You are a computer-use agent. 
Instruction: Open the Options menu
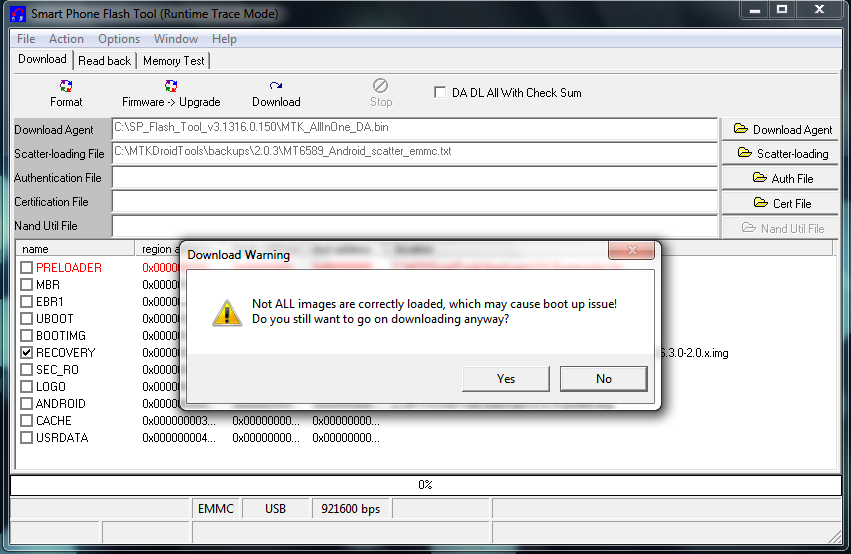119,39
